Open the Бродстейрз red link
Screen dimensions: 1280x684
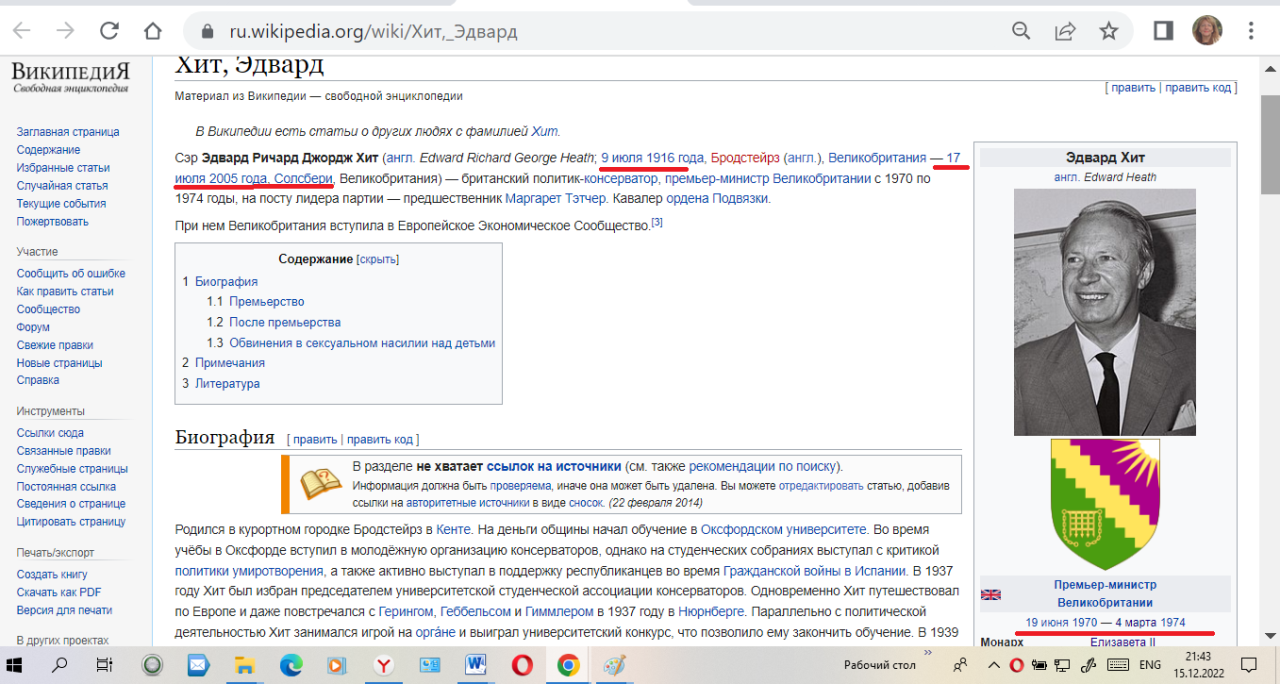[745, 158]
